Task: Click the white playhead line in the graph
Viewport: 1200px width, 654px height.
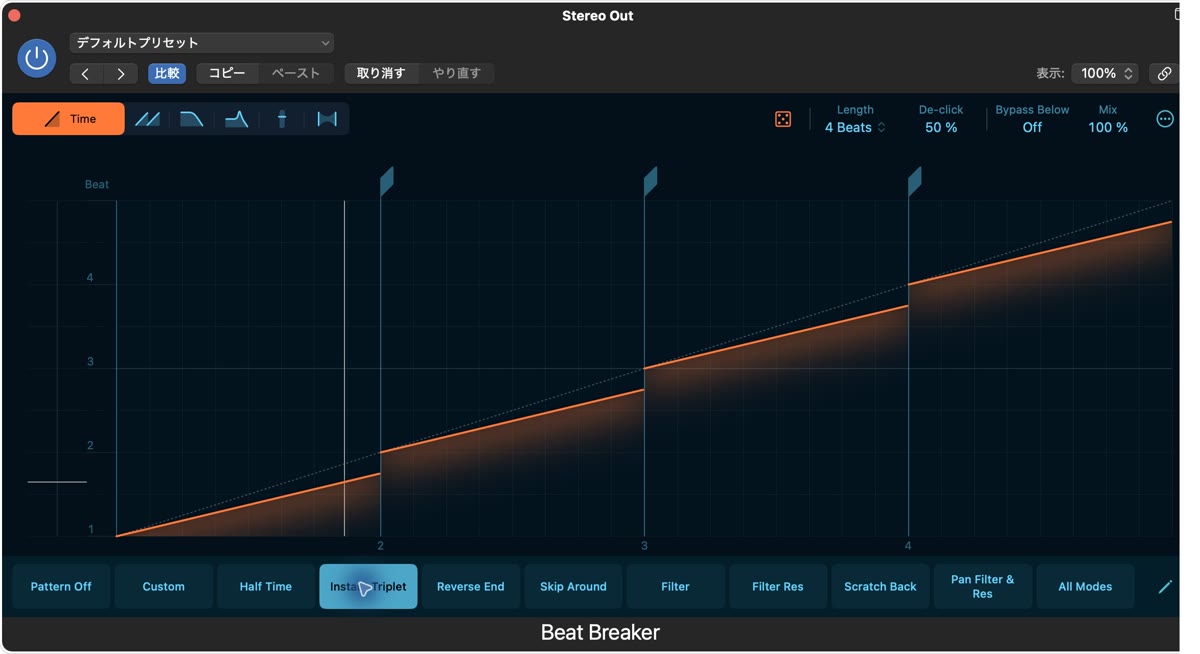Action: click(x=345, y=368)
